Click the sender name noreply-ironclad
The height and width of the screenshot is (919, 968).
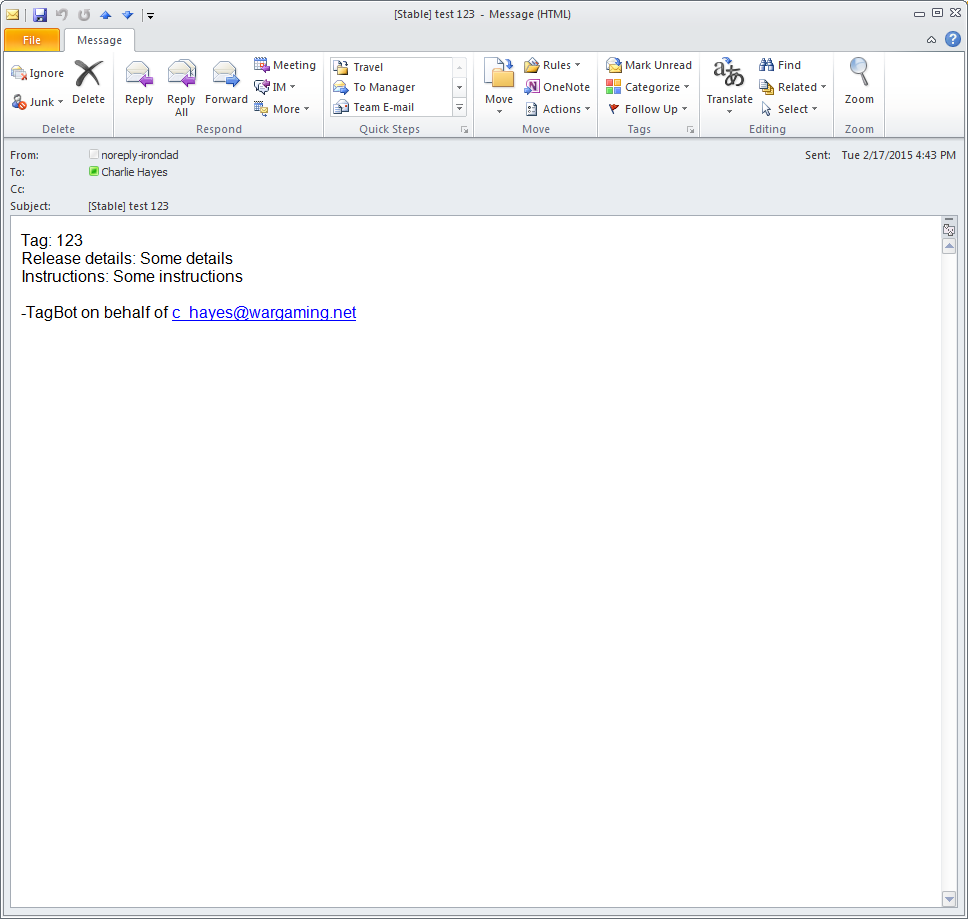(140, 155)
